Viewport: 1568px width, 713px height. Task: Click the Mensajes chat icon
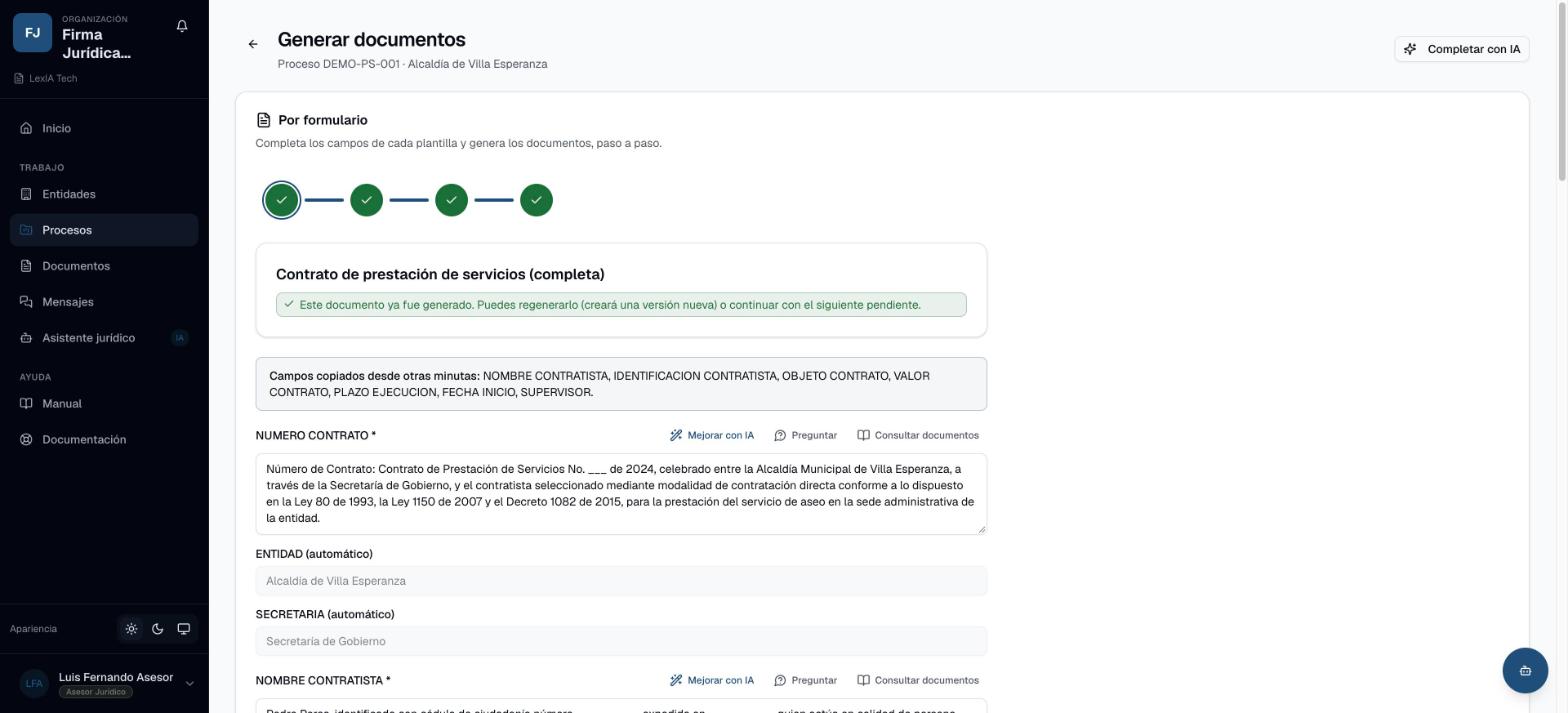(x=26, y=302)
